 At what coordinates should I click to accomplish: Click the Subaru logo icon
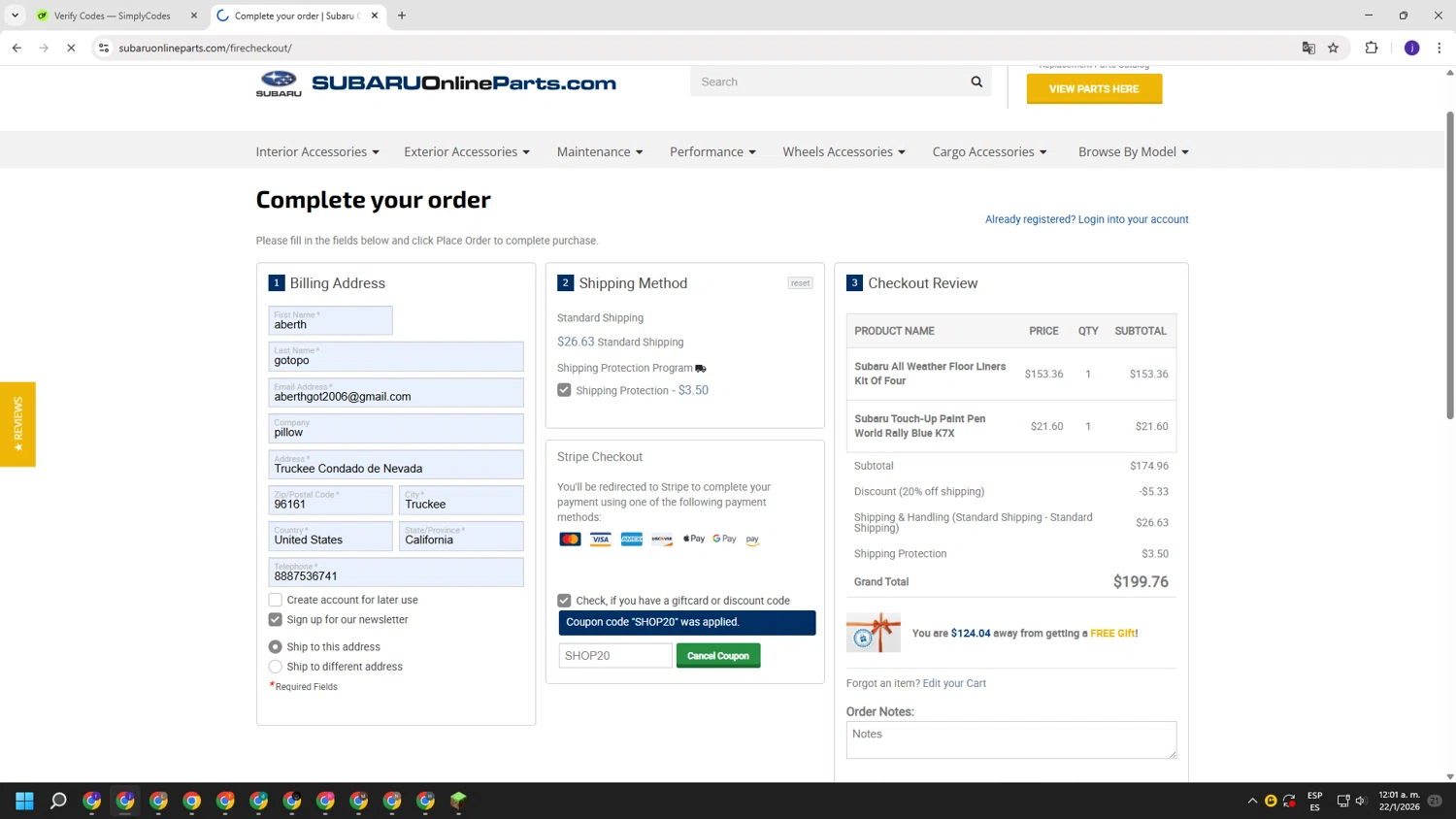[x=279, y=83]
